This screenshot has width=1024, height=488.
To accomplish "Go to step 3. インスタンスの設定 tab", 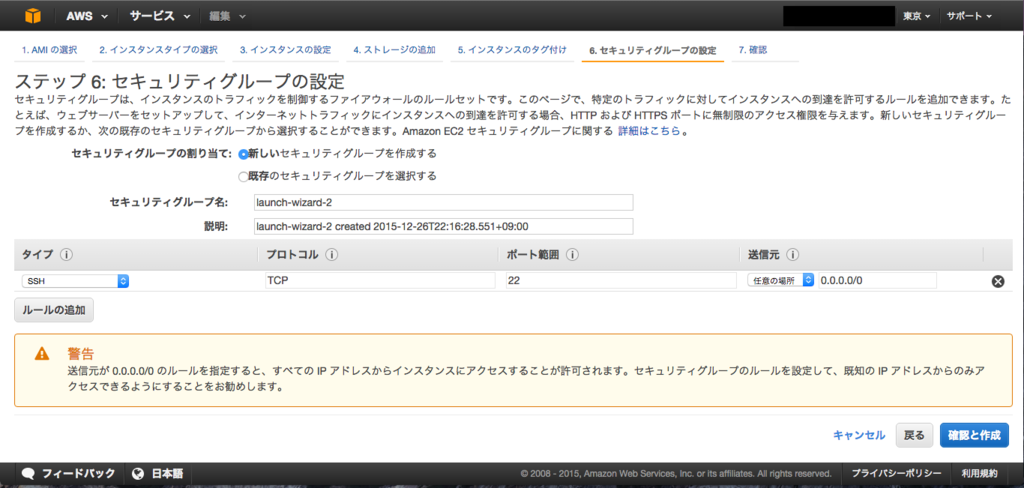I will [285, 50].
